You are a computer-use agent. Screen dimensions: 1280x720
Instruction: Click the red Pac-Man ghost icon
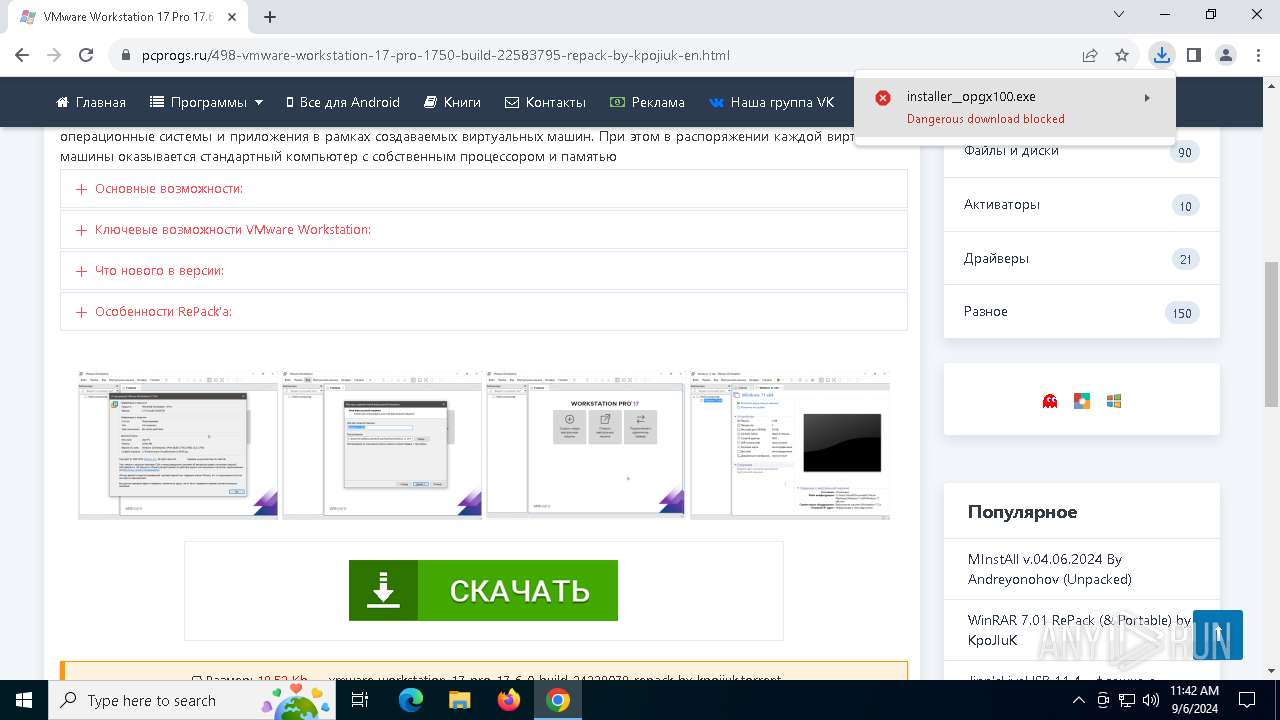click(1050, 401)
